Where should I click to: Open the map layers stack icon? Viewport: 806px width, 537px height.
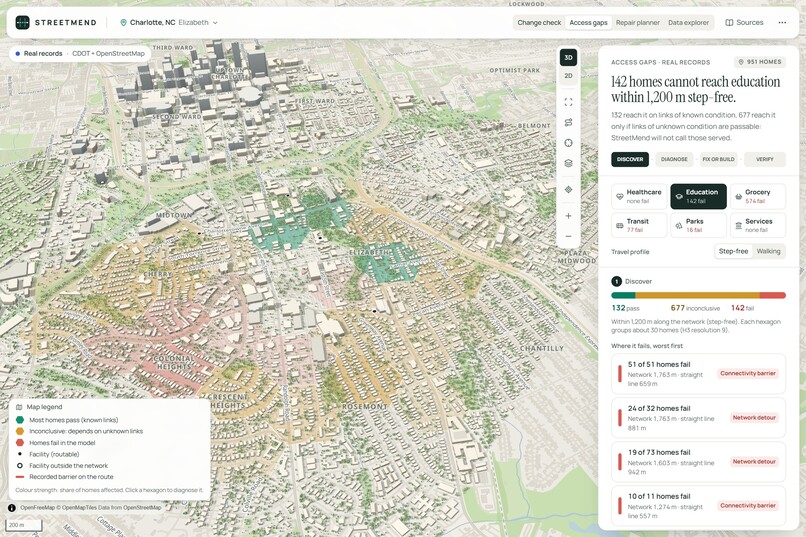coord(568,163)
